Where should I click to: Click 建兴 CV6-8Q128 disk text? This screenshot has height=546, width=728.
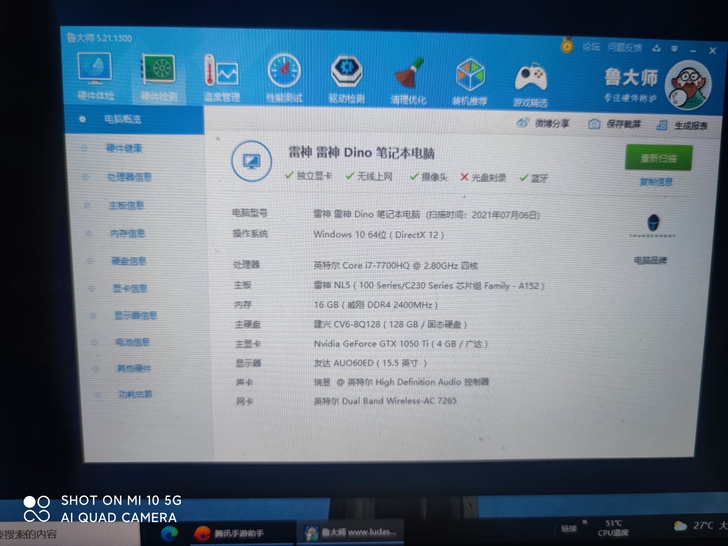coord(390,324)
